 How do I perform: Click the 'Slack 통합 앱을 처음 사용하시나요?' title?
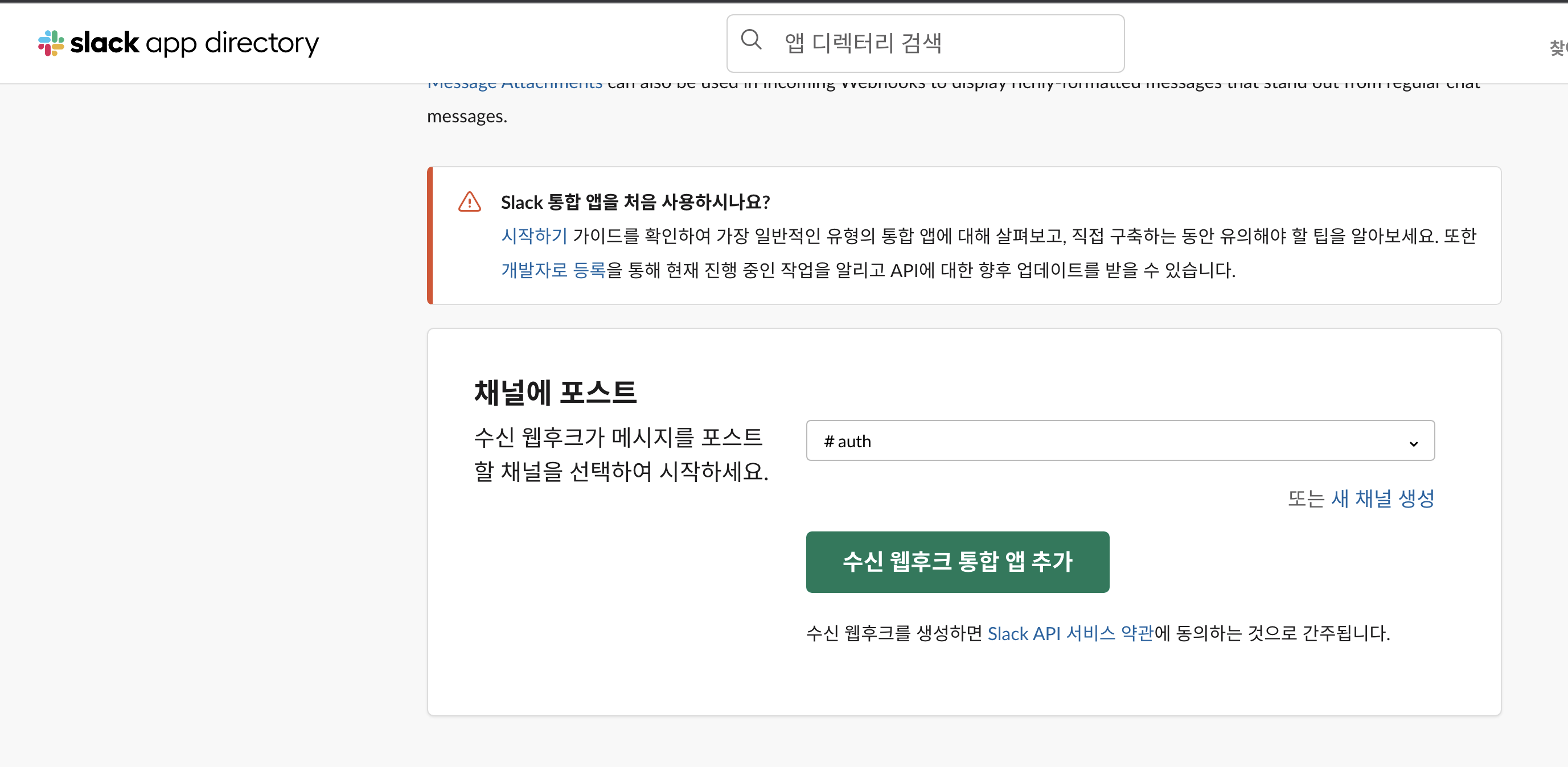pos(635,202)
